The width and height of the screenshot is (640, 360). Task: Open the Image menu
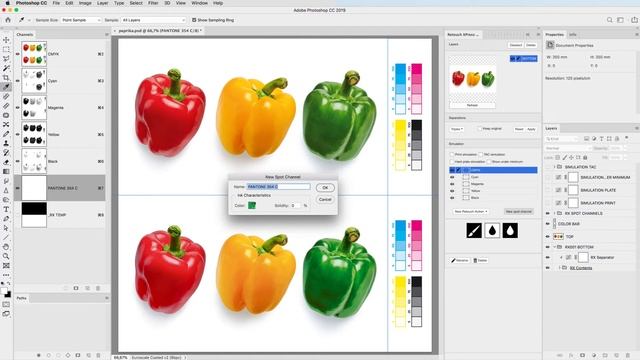click(85, 3)
